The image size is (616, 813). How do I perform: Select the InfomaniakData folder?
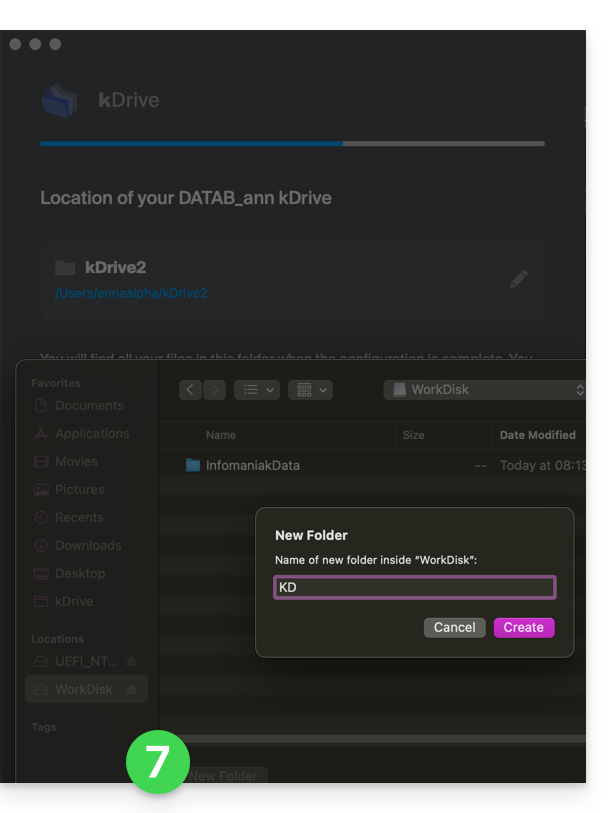252,465
